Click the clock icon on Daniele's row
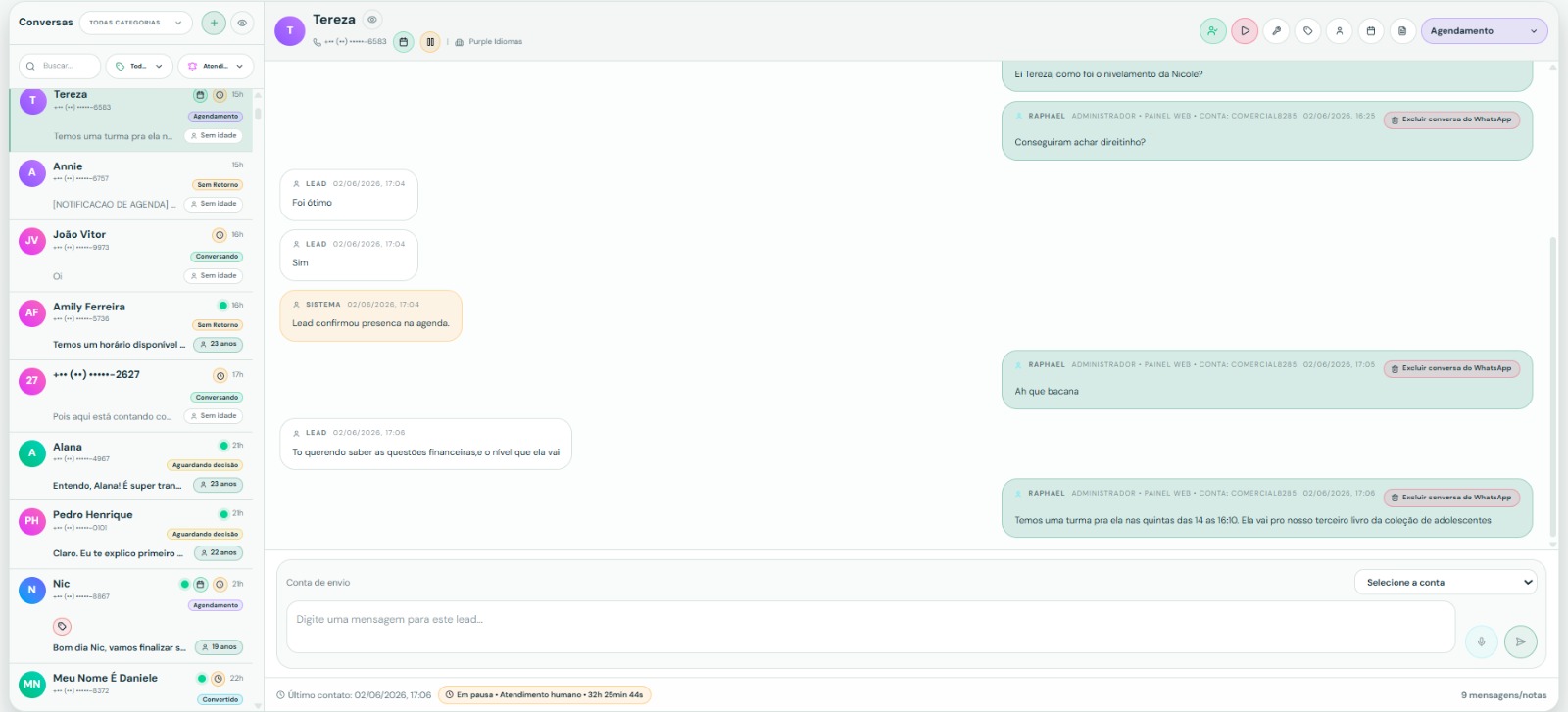 220,679
